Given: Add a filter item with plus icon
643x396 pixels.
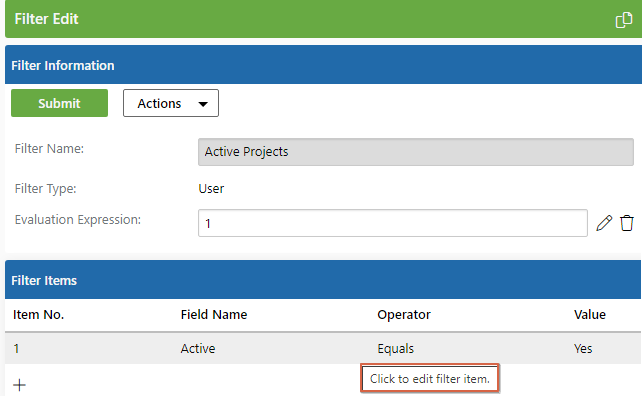Looking at the screenshot, I should coord(19,385).
